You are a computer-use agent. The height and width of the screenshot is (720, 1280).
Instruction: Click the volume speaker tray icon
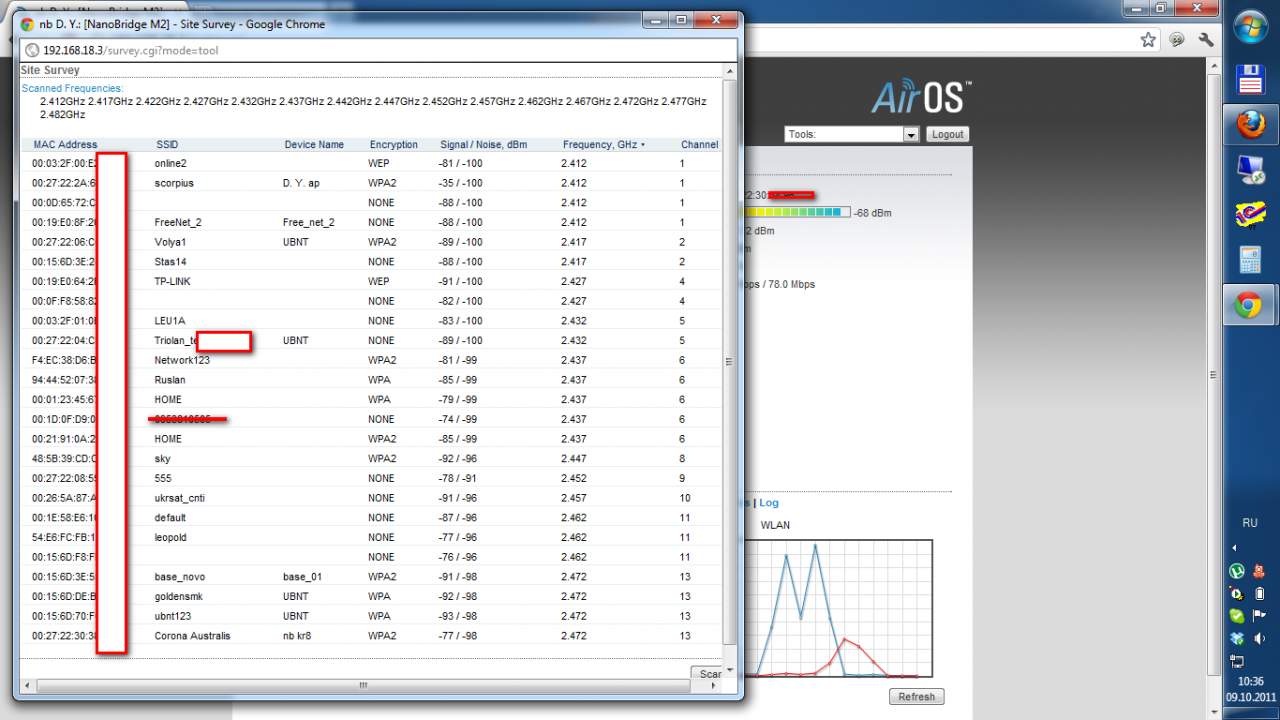1259,639
